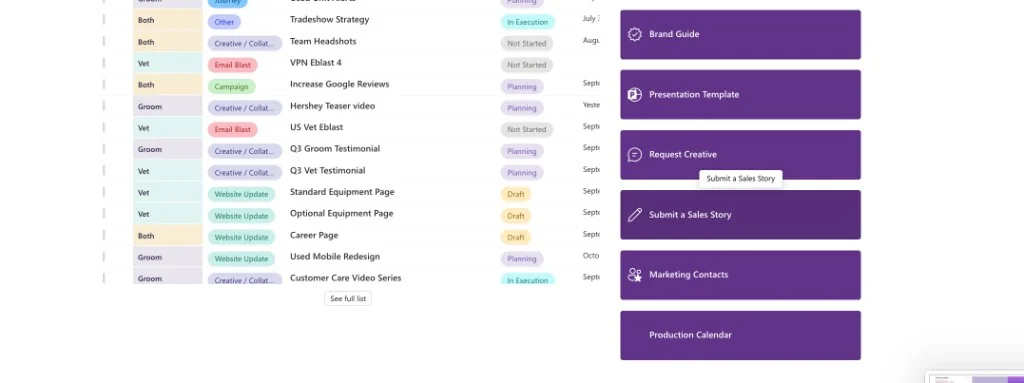
Task: Open the Tradeshow Strategy item
Action: (329, 20)
